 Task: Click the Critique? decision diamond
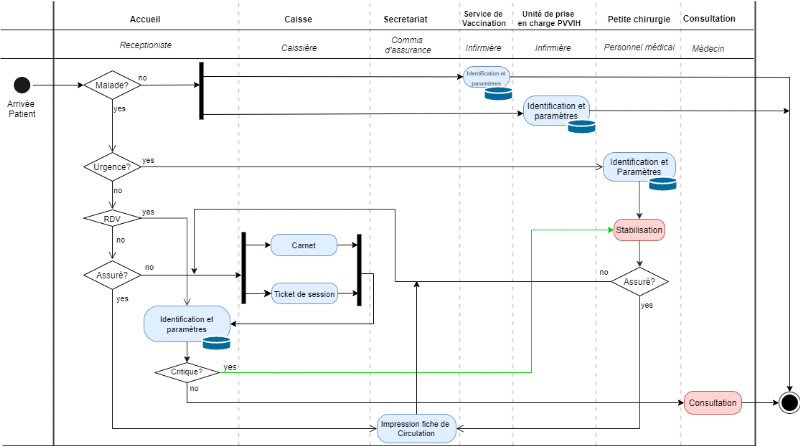187,372
